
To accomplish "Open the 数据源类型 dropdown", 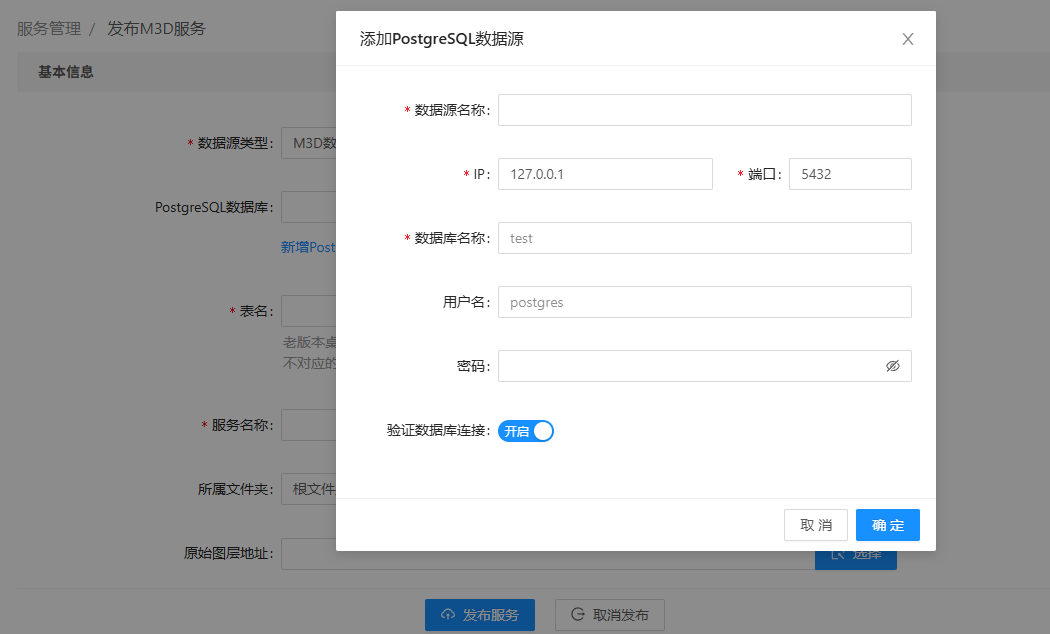I will click(x=308, y=143).
